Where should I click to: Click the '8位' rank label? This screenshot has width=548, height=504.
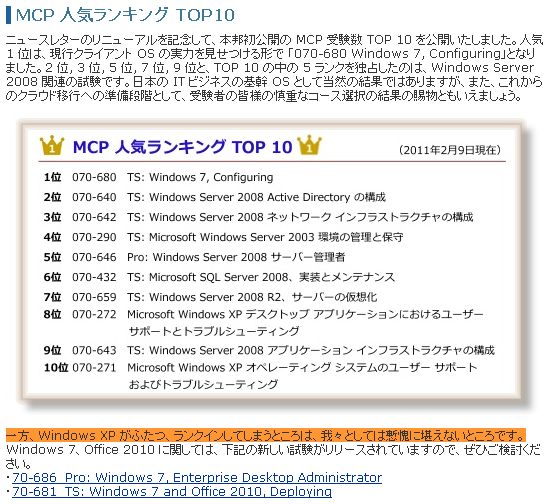pyautogui.click(x=52, y=314)
